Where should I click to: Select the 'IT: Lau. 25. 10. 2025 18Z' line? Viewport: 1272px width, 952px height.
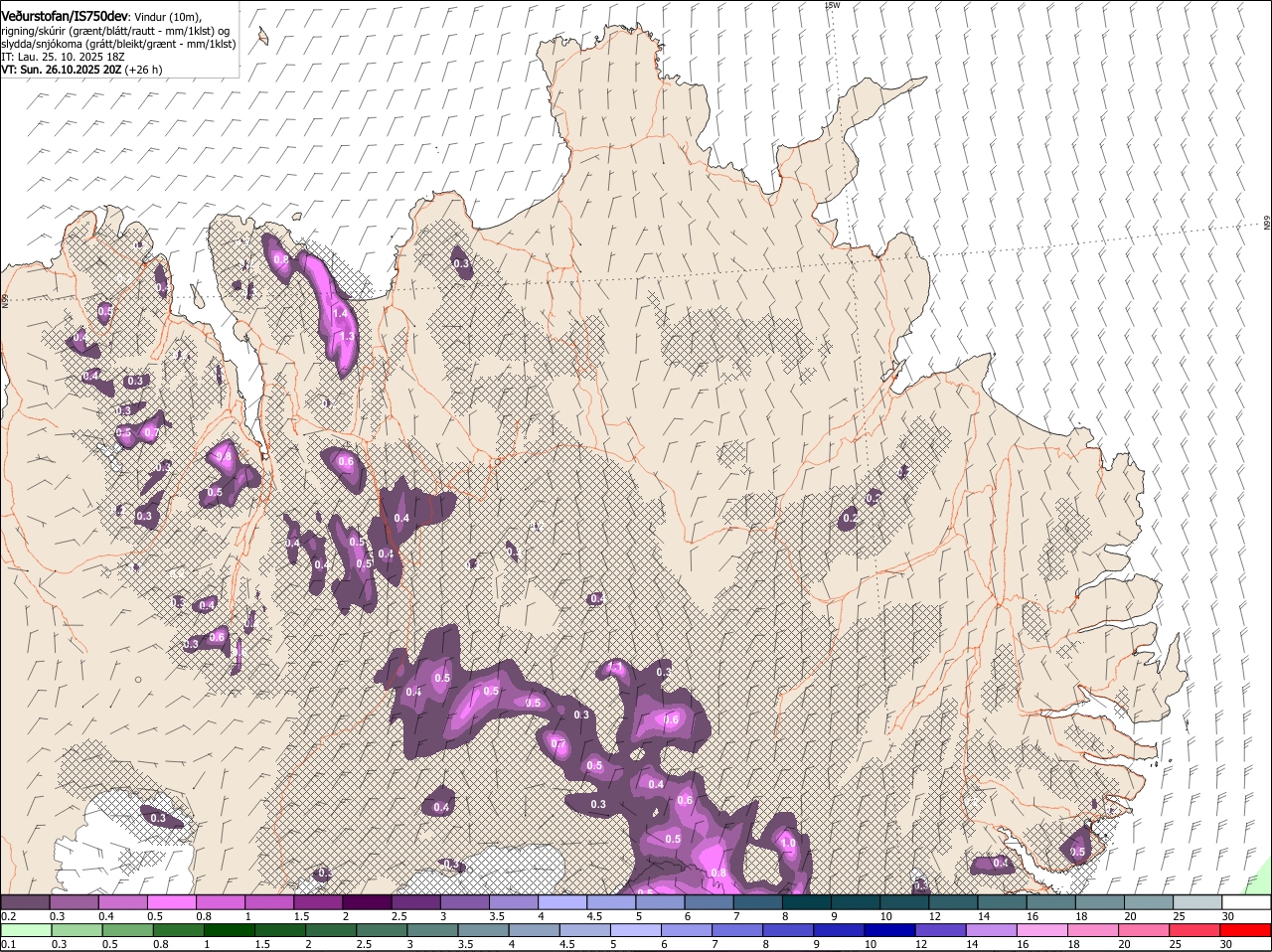(63, 57)
